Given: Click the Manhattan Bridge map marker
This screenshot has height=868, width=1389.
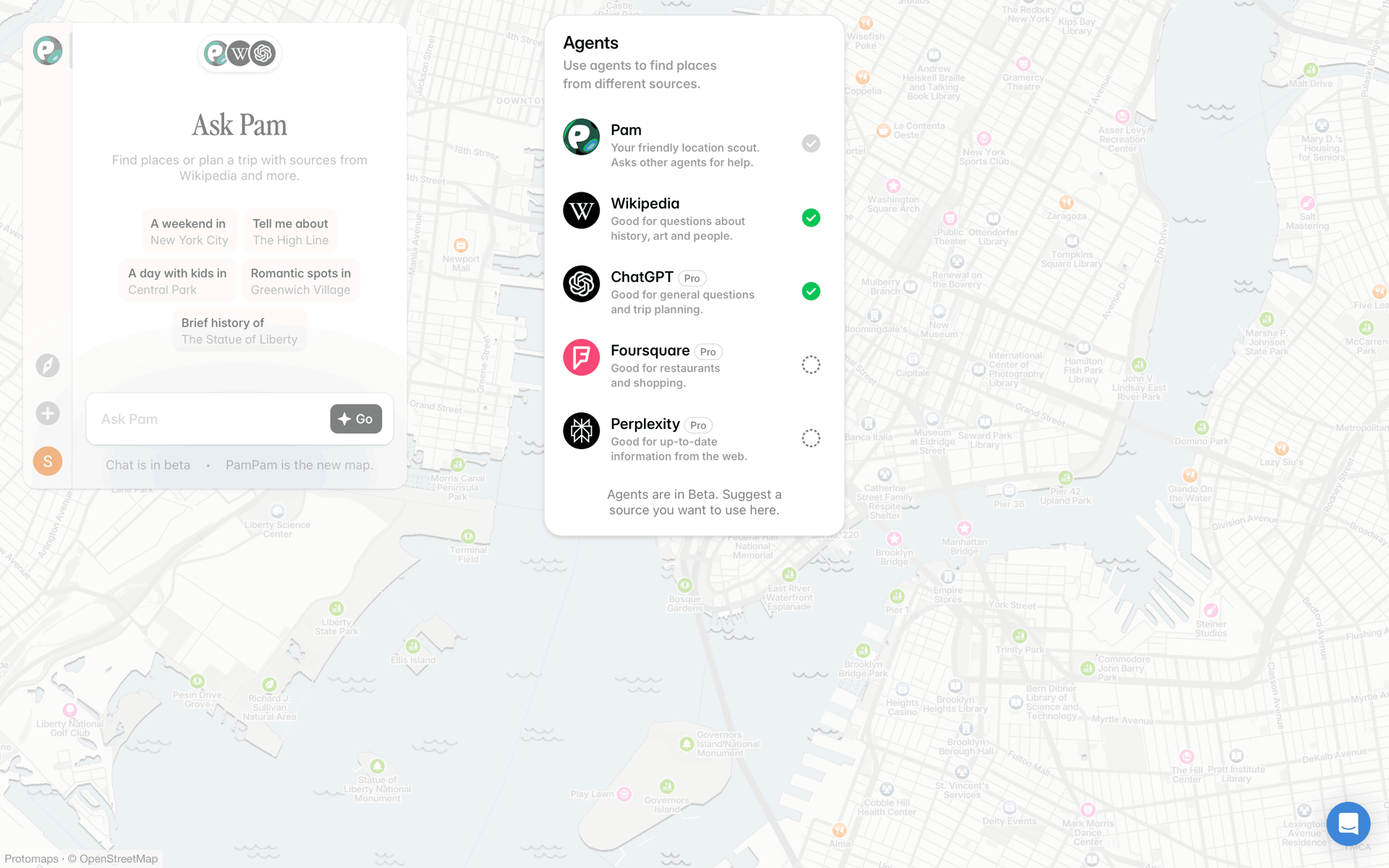Looking at the screenshot, I should [964, 528].
